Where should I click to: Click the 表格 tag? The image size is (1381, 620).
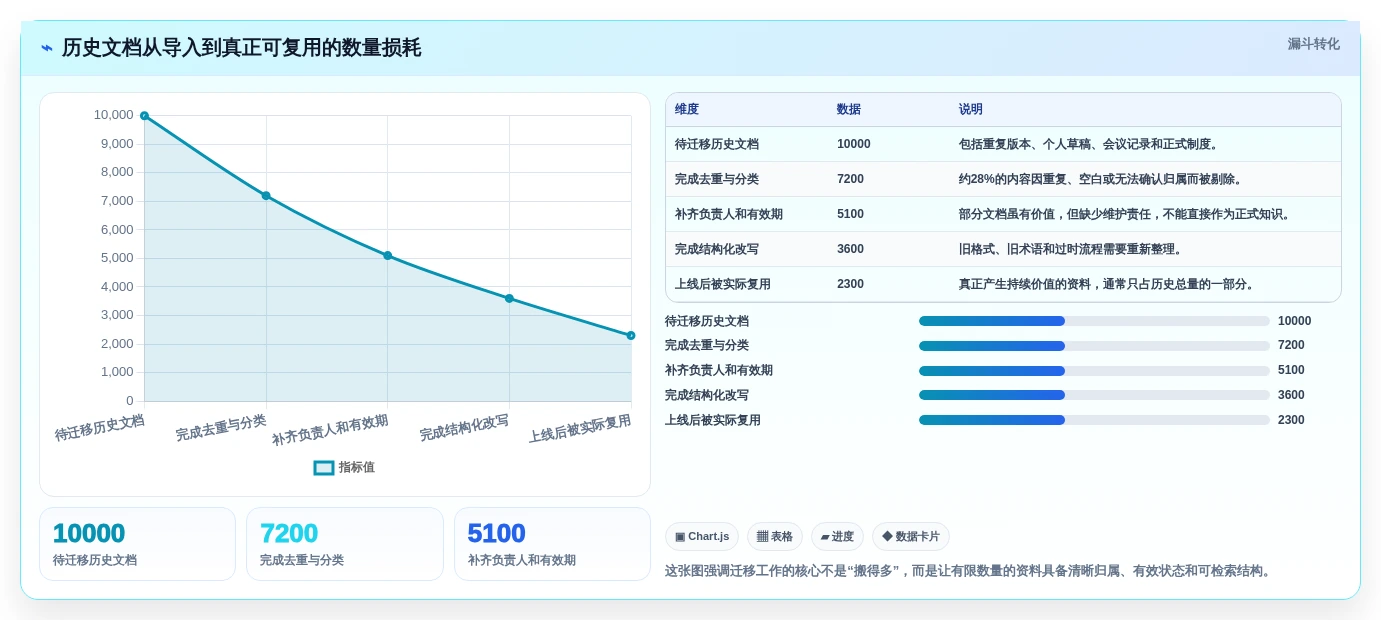tap(775, 537)
